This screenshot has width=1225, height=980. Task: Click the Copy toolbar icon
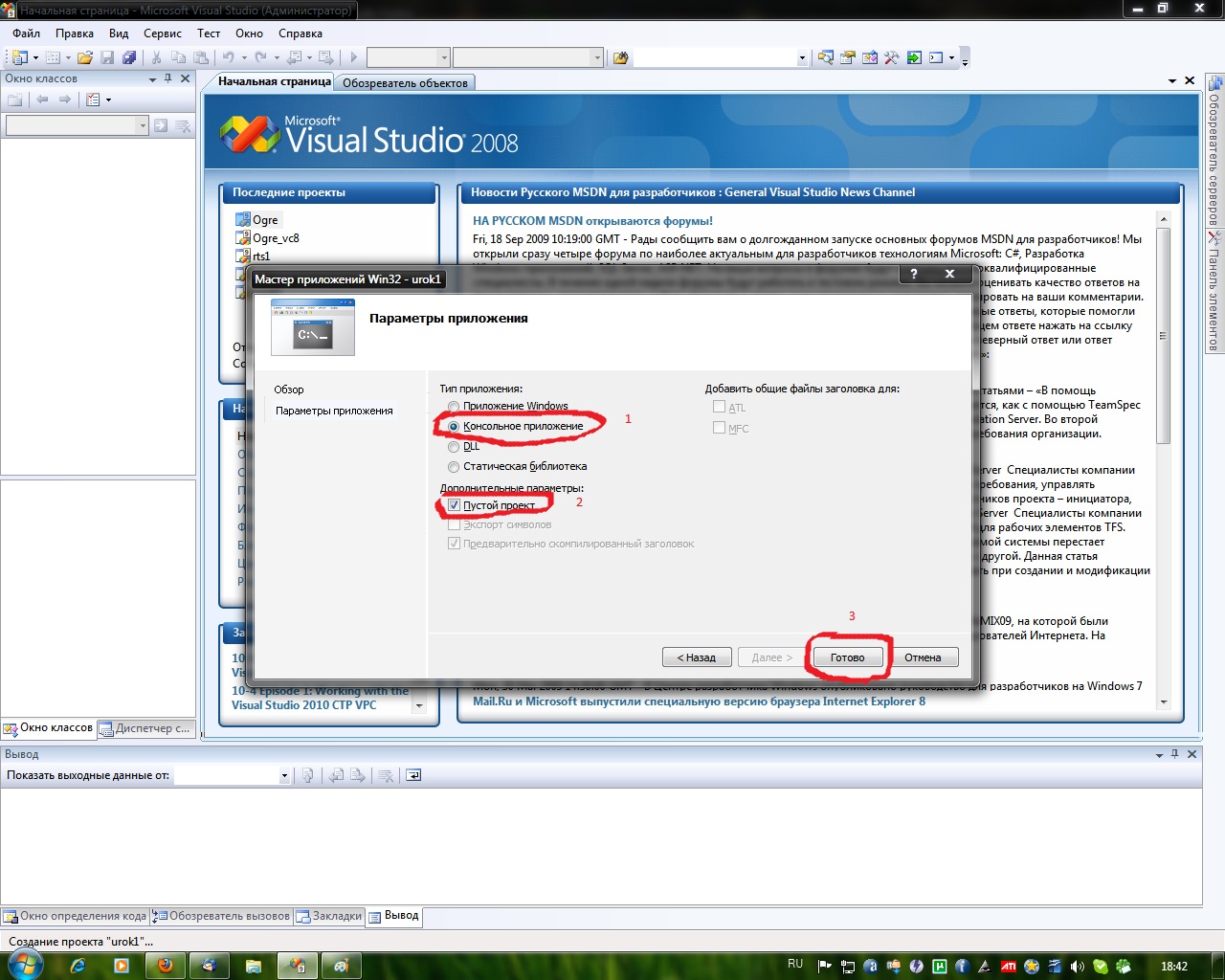[x=178, y=57]
